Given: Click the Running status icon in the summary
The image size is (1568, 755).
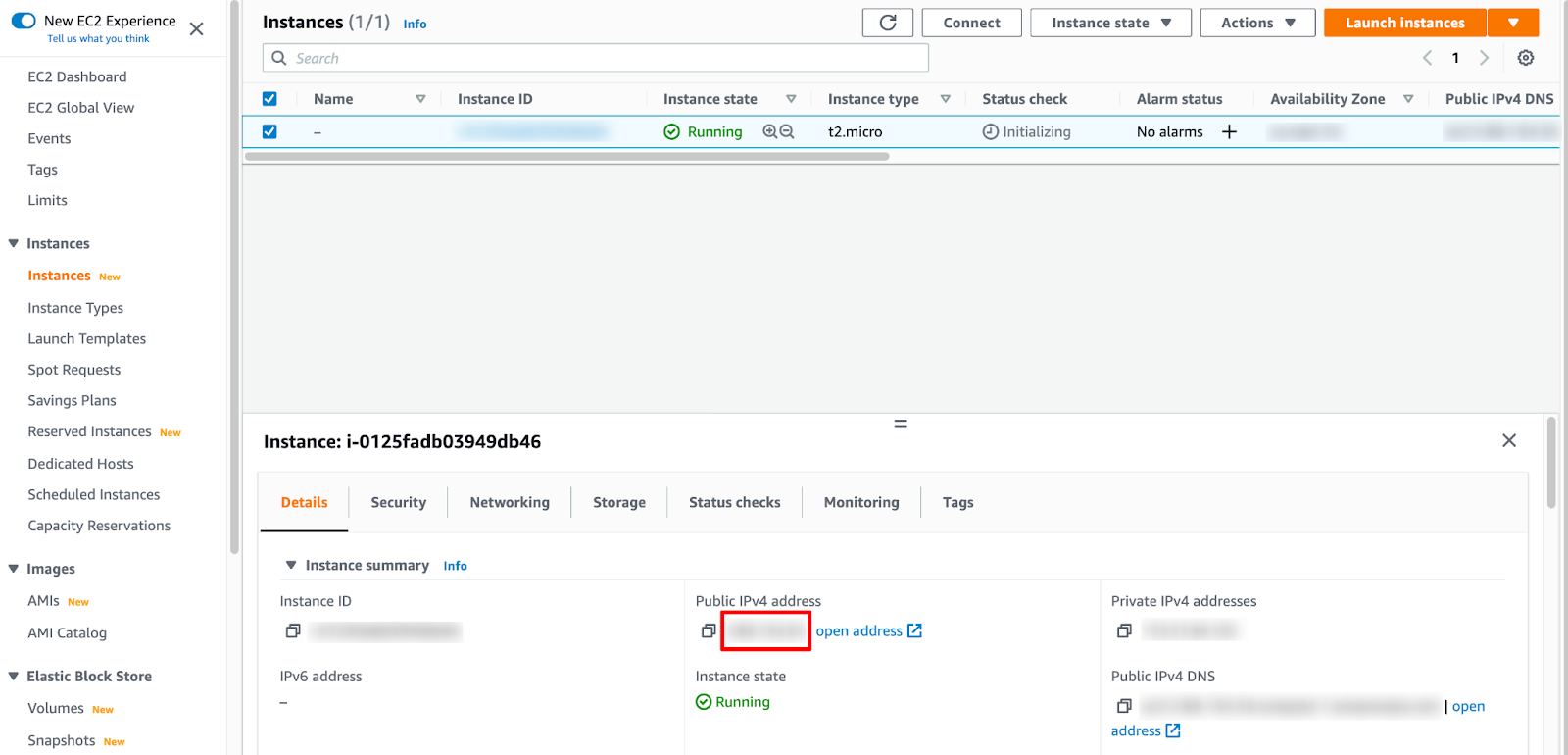Looking at the screenshot, I should tap(704, 702).
